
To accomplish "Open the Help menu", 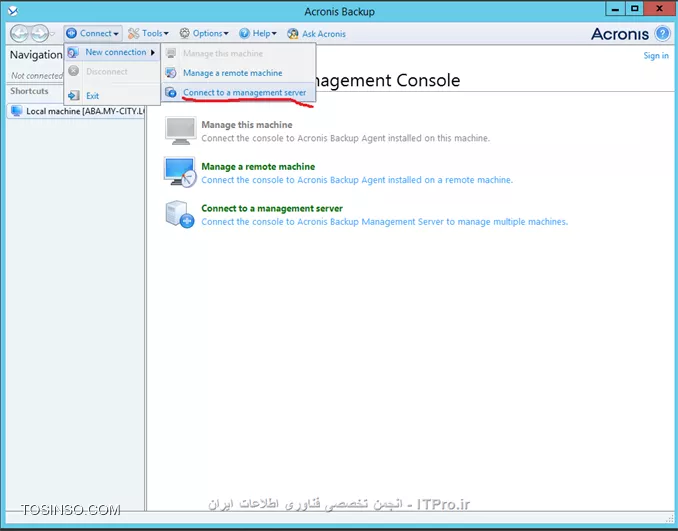I will tap(258, 33).
